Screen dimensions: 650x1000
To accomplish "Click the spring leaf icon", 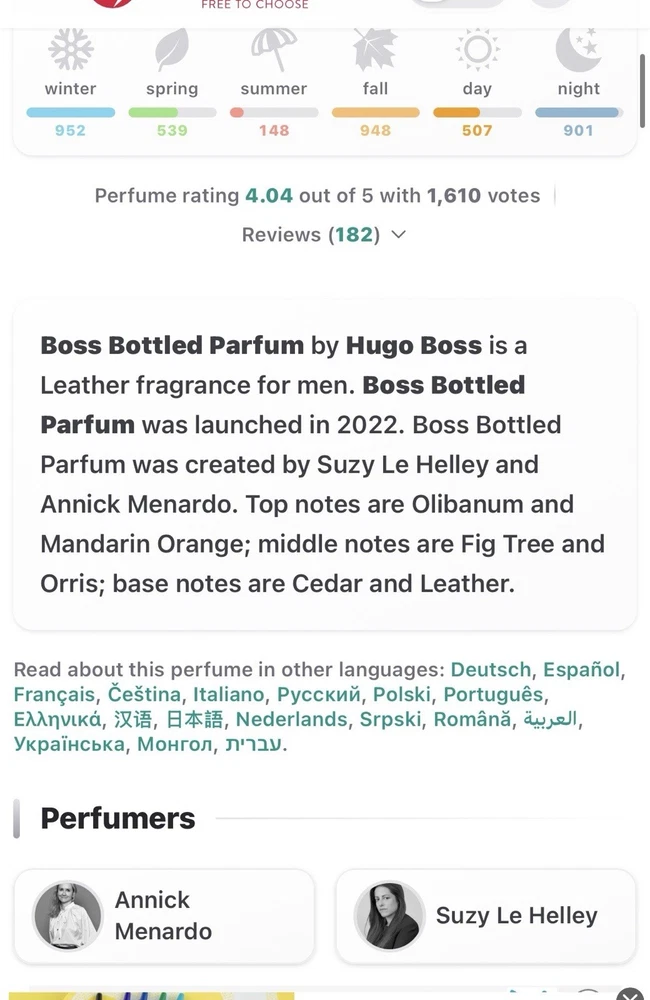I will click(172, 50).
